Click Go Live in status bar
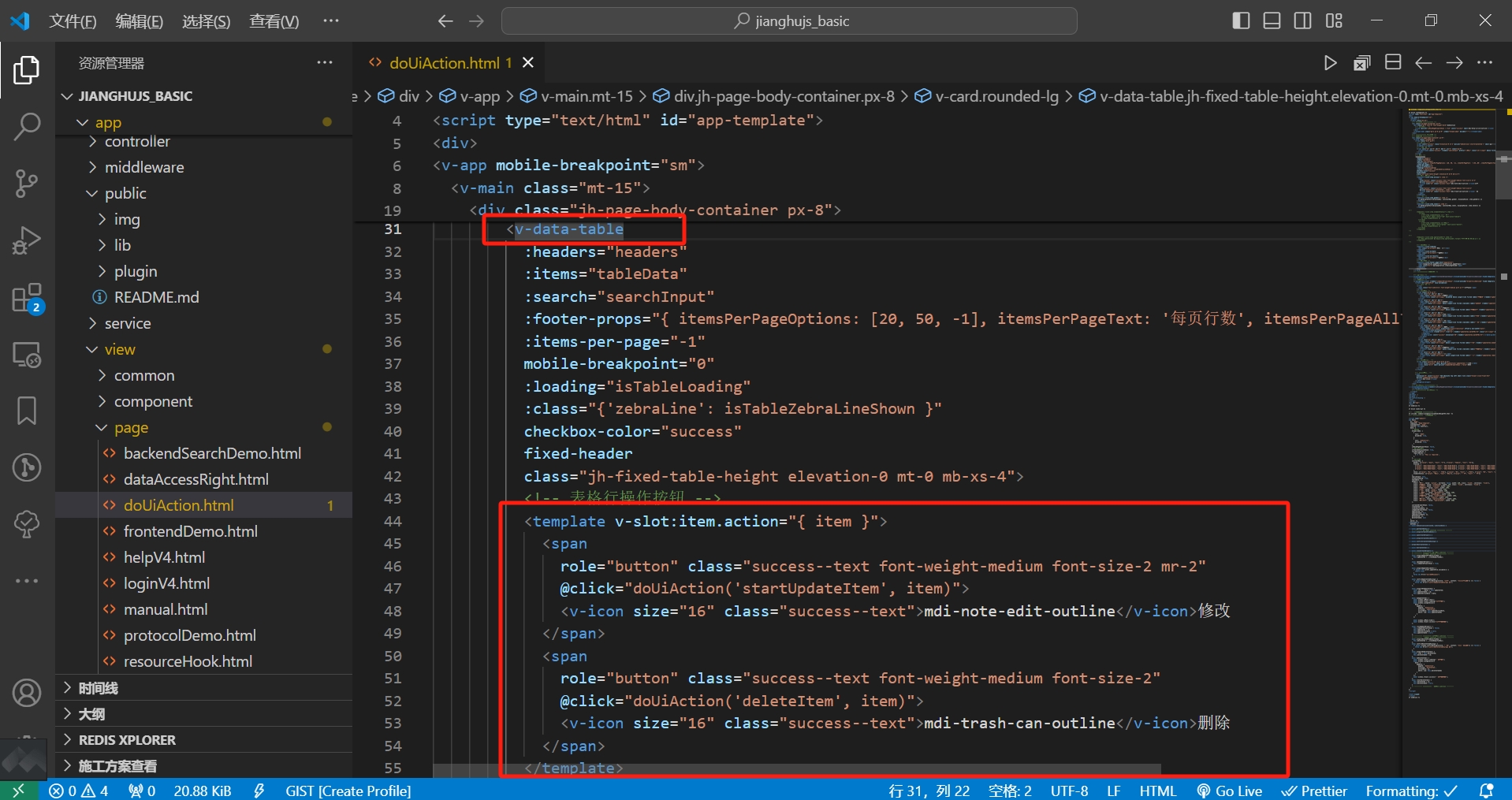Screen dimensions: 1512x800 1230,791
